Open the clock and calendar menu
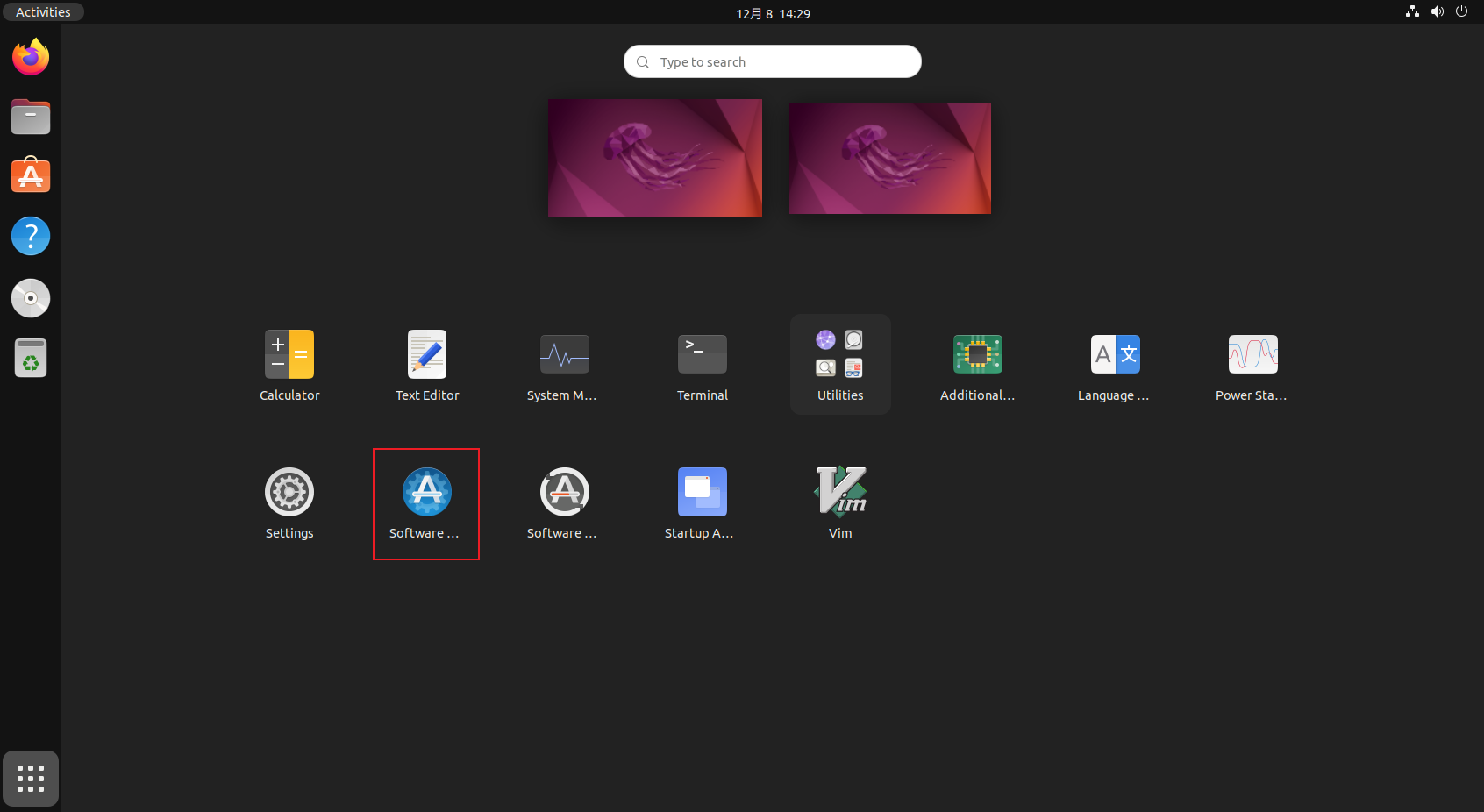1484x812 pixels. click(x=773, y=13)
